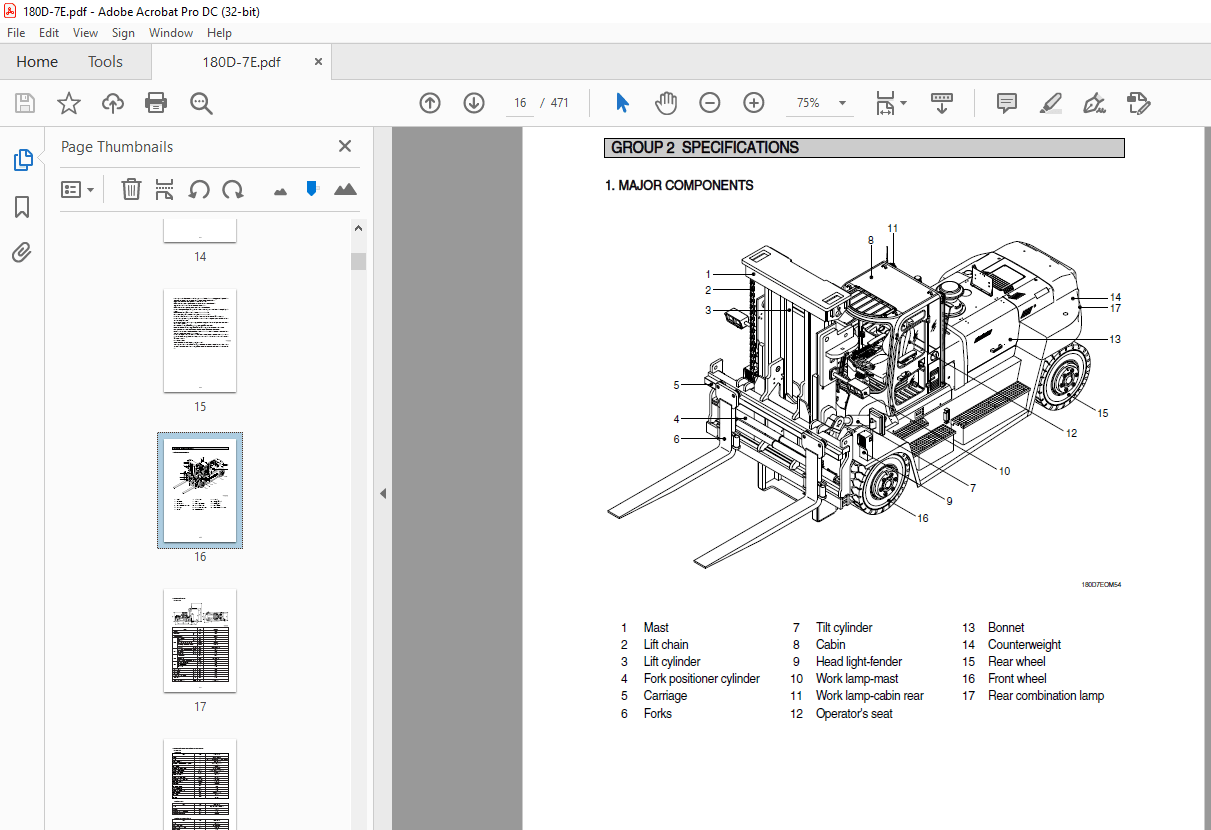Open the View menu
This screenshot has height=830, width=1211.
click(x=85, y=32)
